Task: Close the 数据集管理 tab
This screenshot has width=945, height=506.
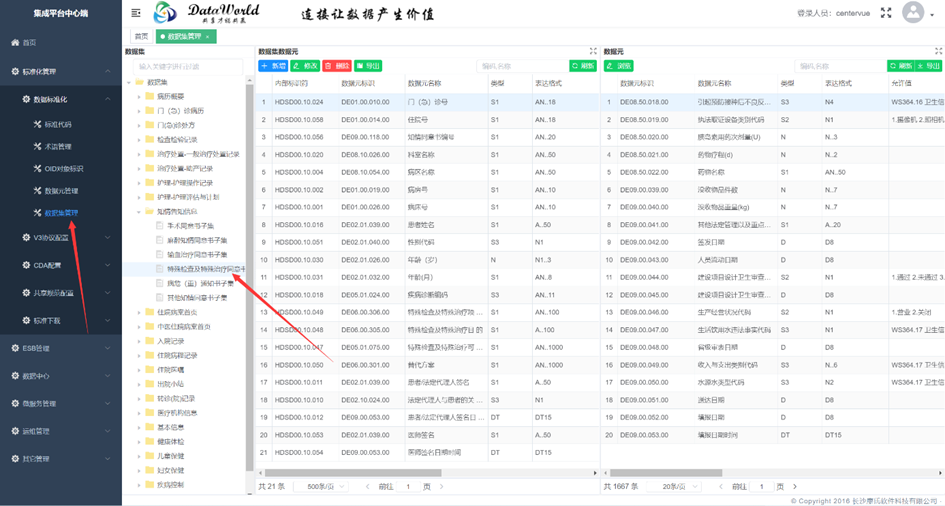Action: tap(207, 37)
